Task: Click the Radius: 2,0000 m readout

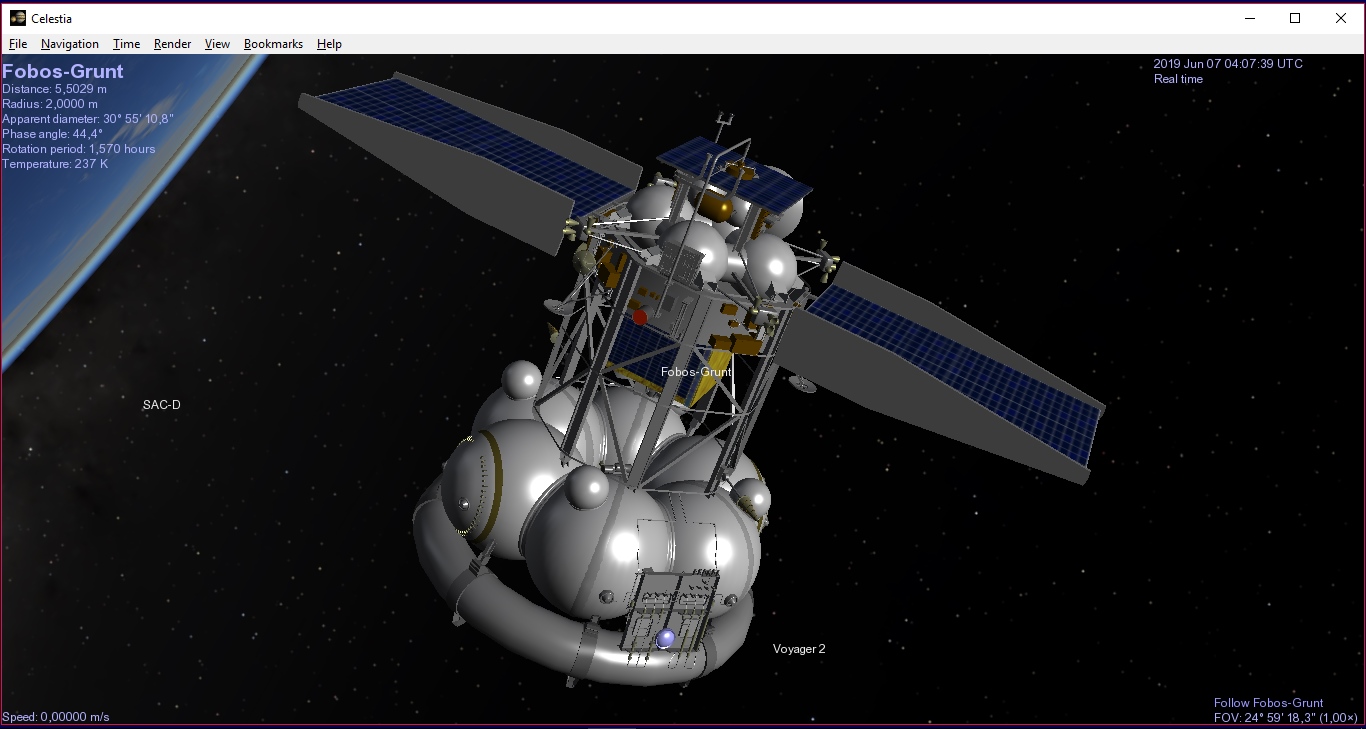Action: coord(50,104)
